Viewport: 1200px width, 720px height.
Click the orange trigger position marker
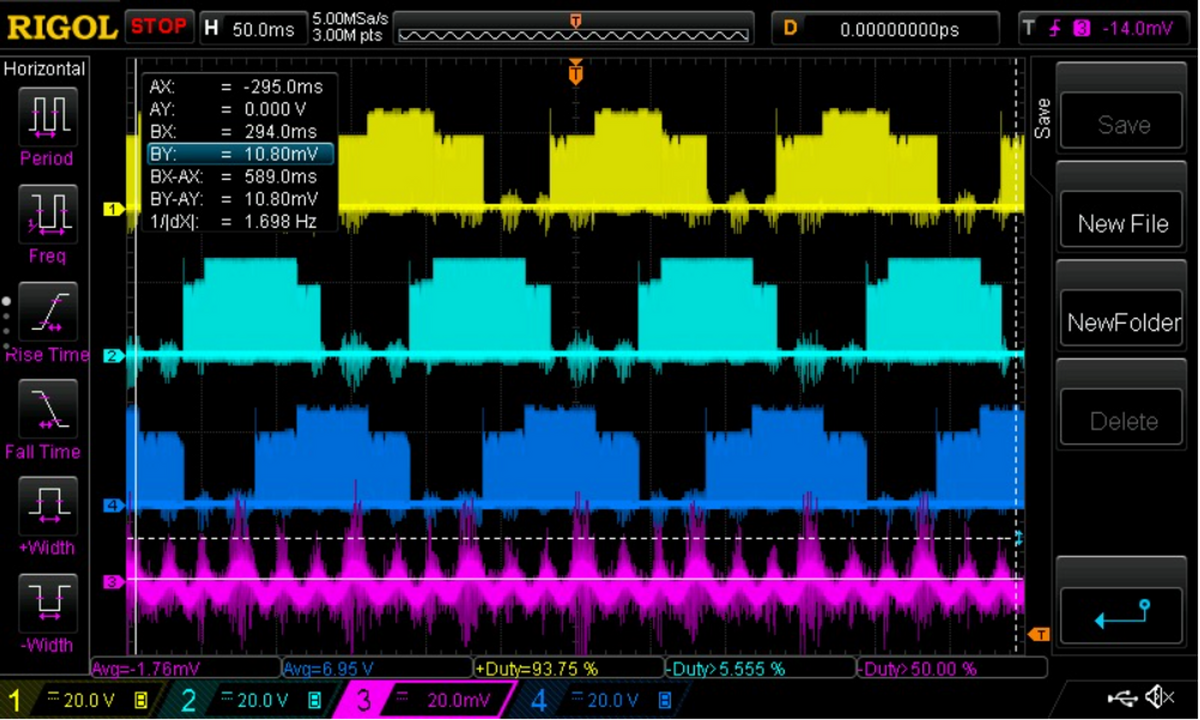pos(575,72)
